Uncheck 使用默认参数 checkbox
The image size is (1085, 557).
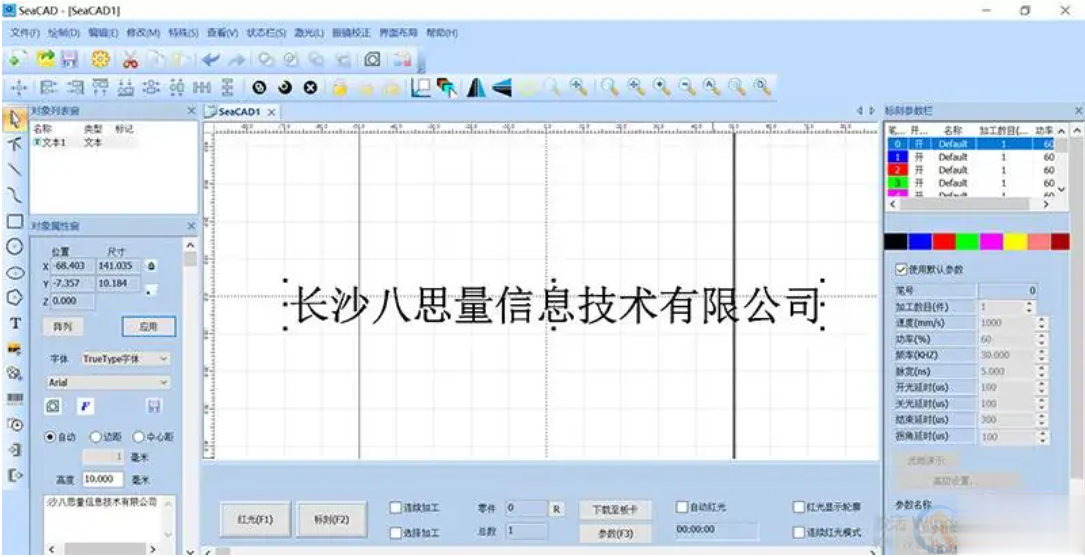tap(901, 268)
